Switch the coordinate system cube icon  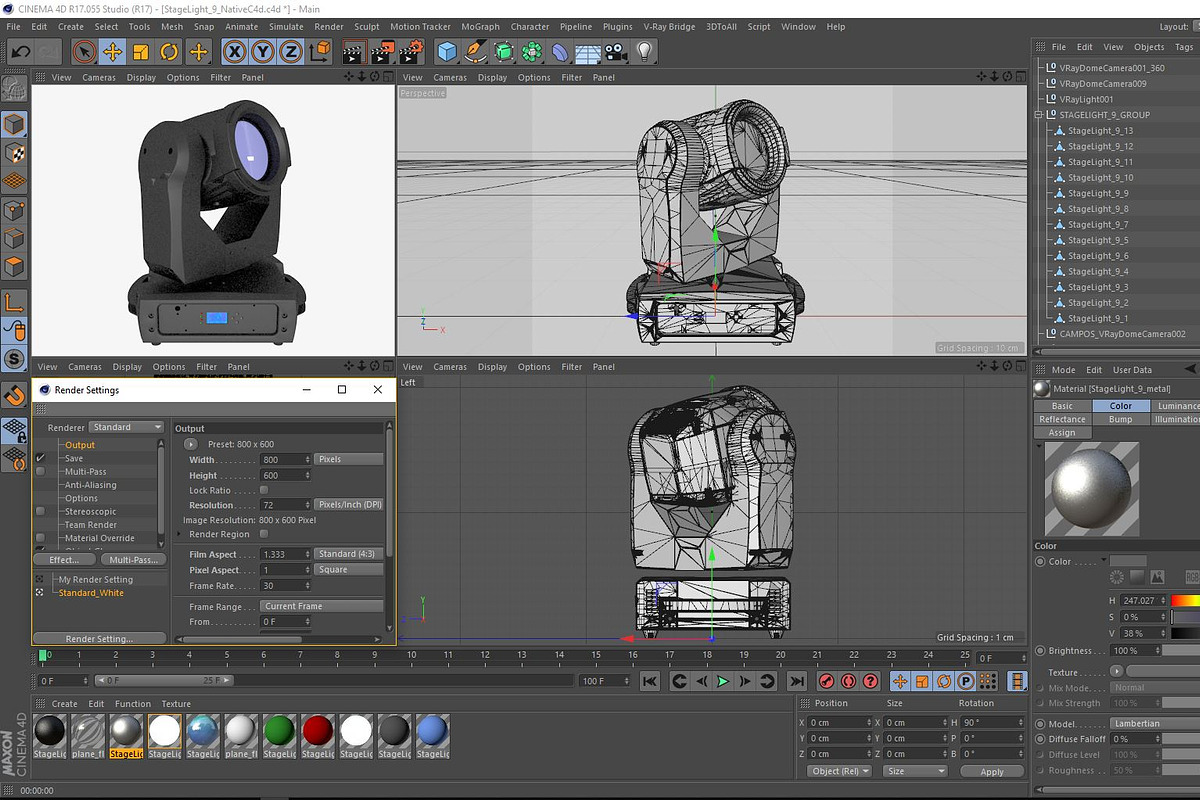320,51
